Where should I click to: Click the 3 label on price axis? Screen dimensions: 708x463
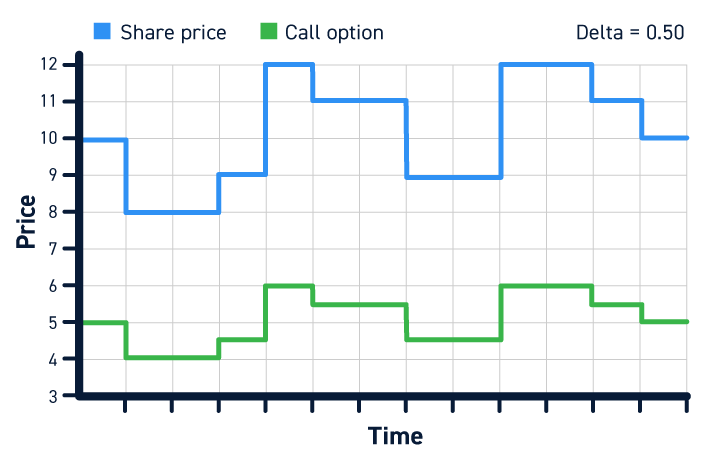tap(53, 397)
